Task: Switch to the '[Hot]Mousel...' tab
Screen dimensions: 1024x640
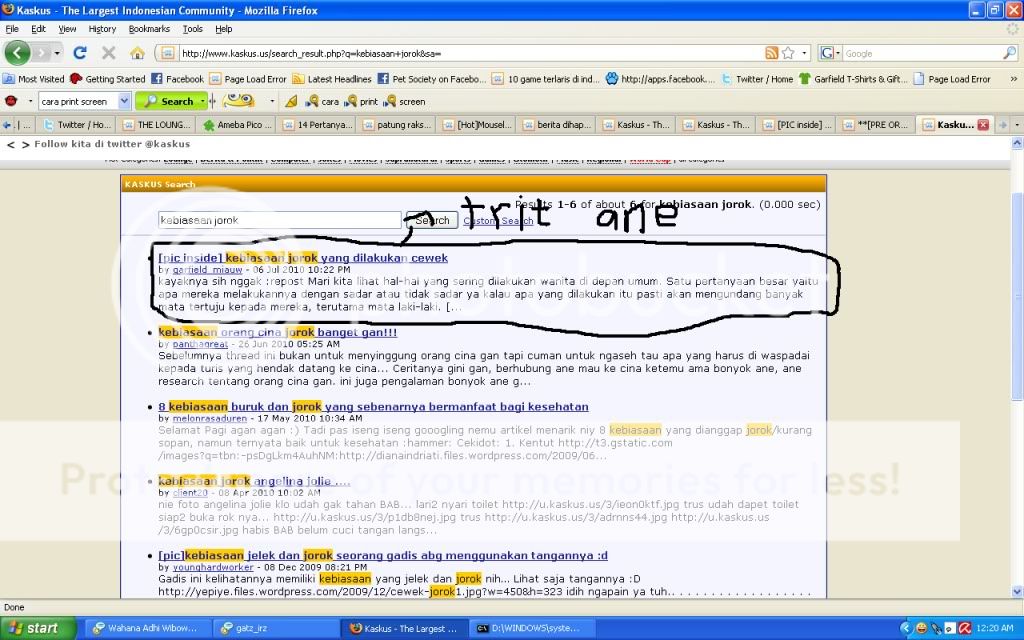Action: [x=477, y=125]
